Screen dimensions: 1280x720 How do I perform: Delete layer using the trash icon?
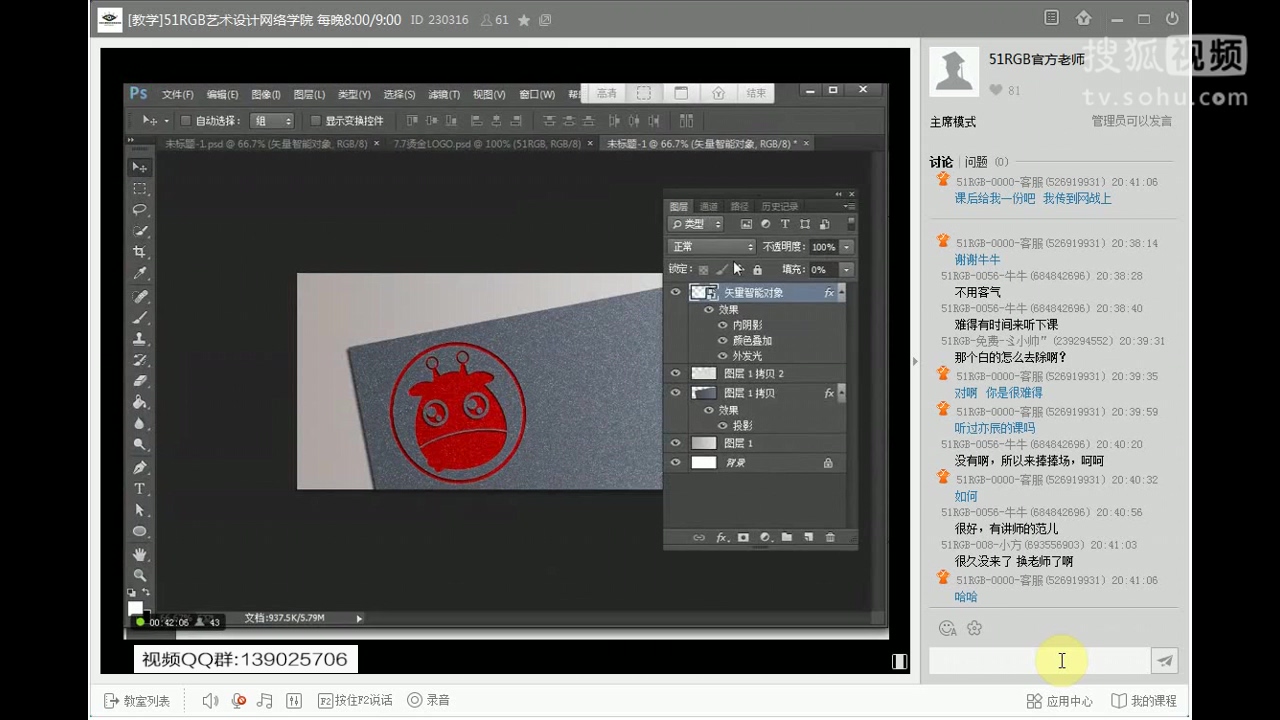click(829, 536)
